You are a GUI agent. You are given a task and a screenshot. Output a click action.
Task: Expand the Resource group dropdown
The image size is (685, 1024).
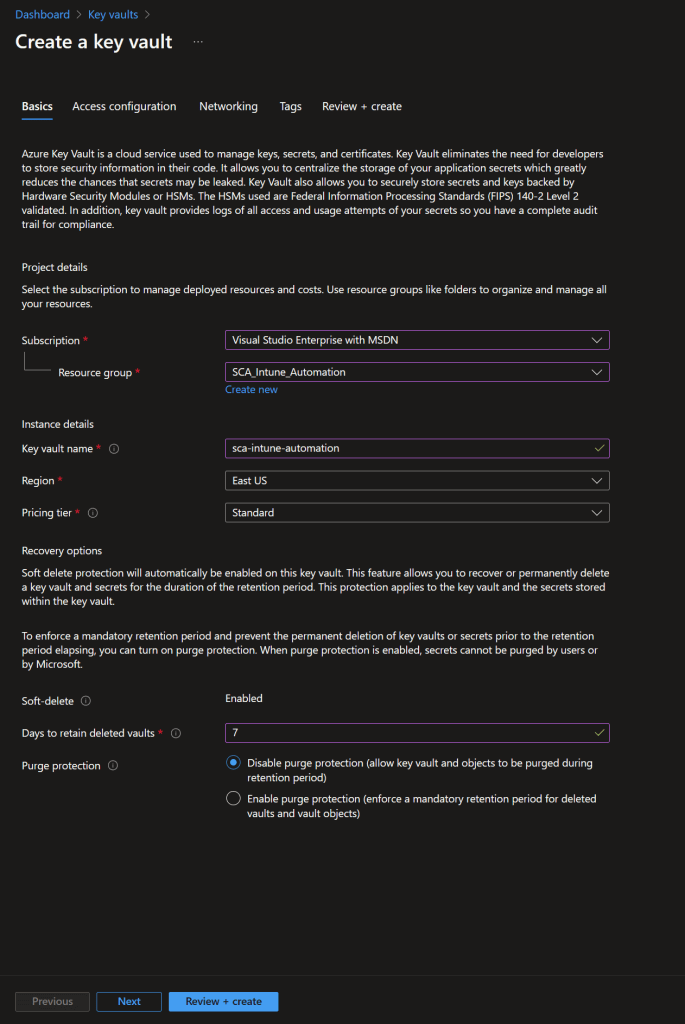[417, 372]
